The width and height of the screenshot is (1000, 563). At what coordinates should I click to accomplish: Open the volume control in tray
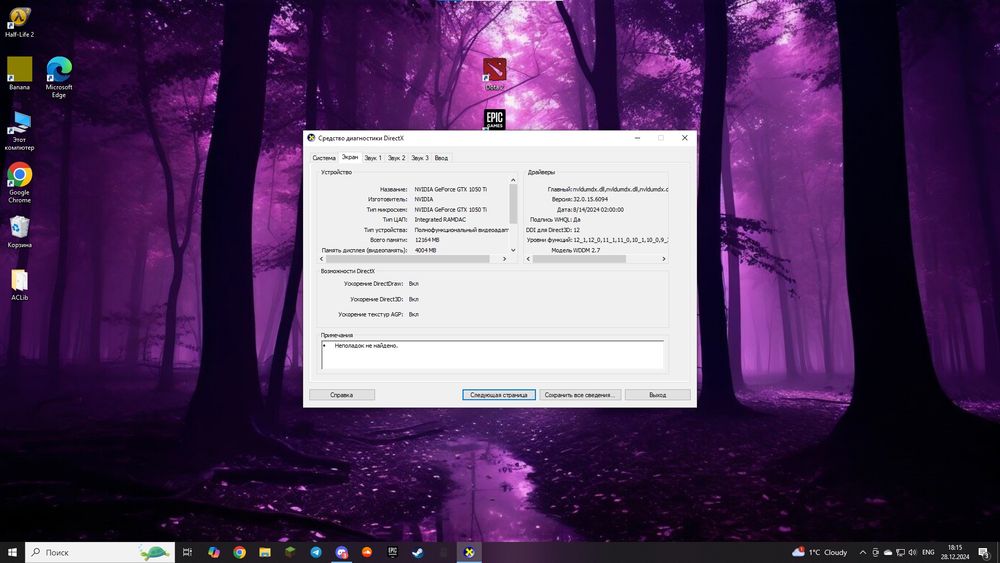913,552
